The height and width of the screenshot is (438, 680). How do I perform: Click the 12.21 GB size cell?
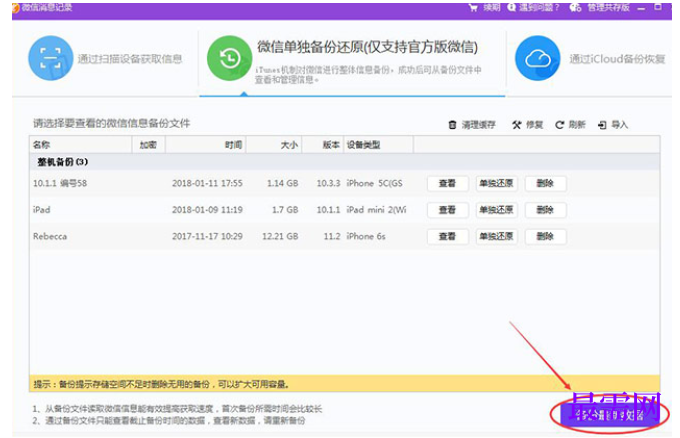coord(280,236)
